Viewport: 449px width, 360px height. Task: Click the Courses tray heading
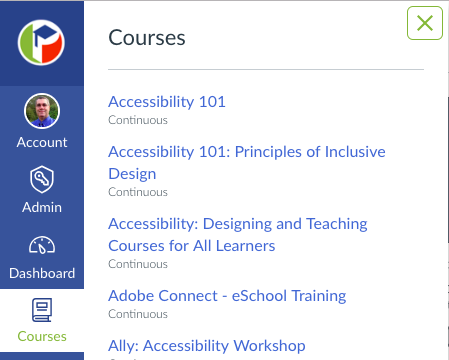point(147,38)
